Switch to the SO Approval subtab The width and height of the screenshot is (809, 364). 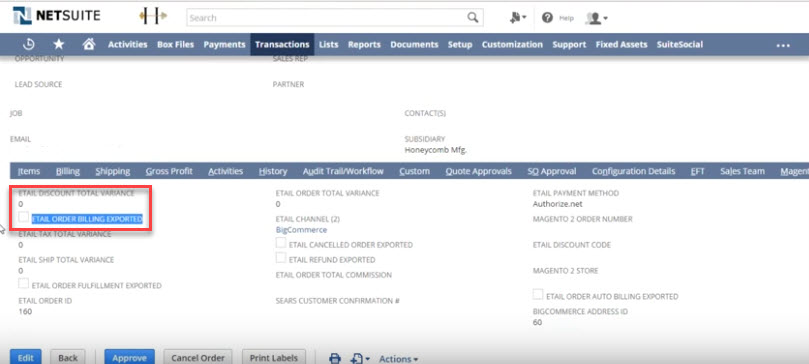(x=552, y=171)
